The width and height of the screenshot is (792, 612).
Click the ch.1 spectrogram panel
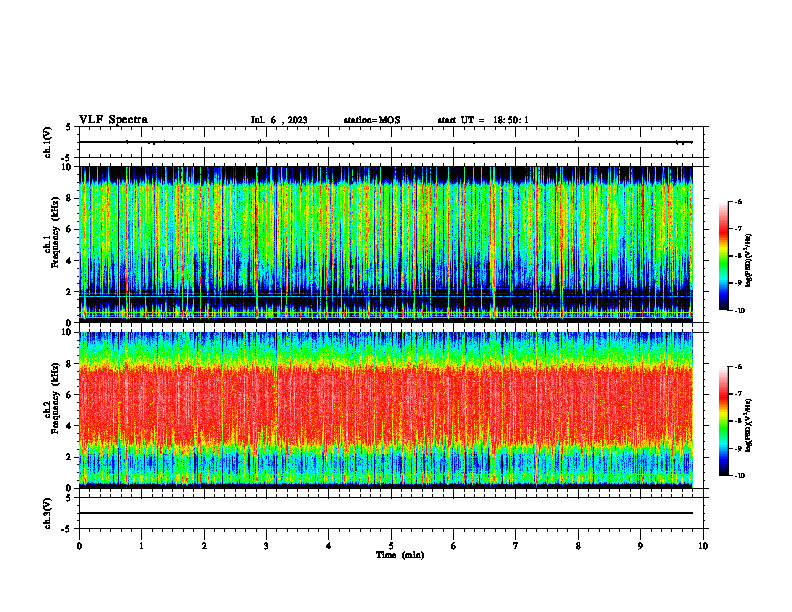point(386,244)
